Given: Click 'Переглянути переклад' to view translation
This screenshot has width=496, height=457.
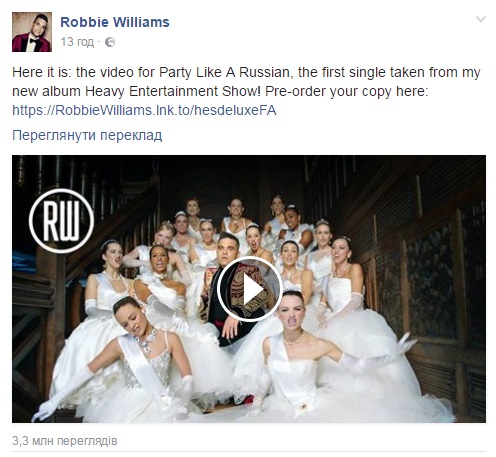Looking at the screenshot, I should [x=87, y=135].
